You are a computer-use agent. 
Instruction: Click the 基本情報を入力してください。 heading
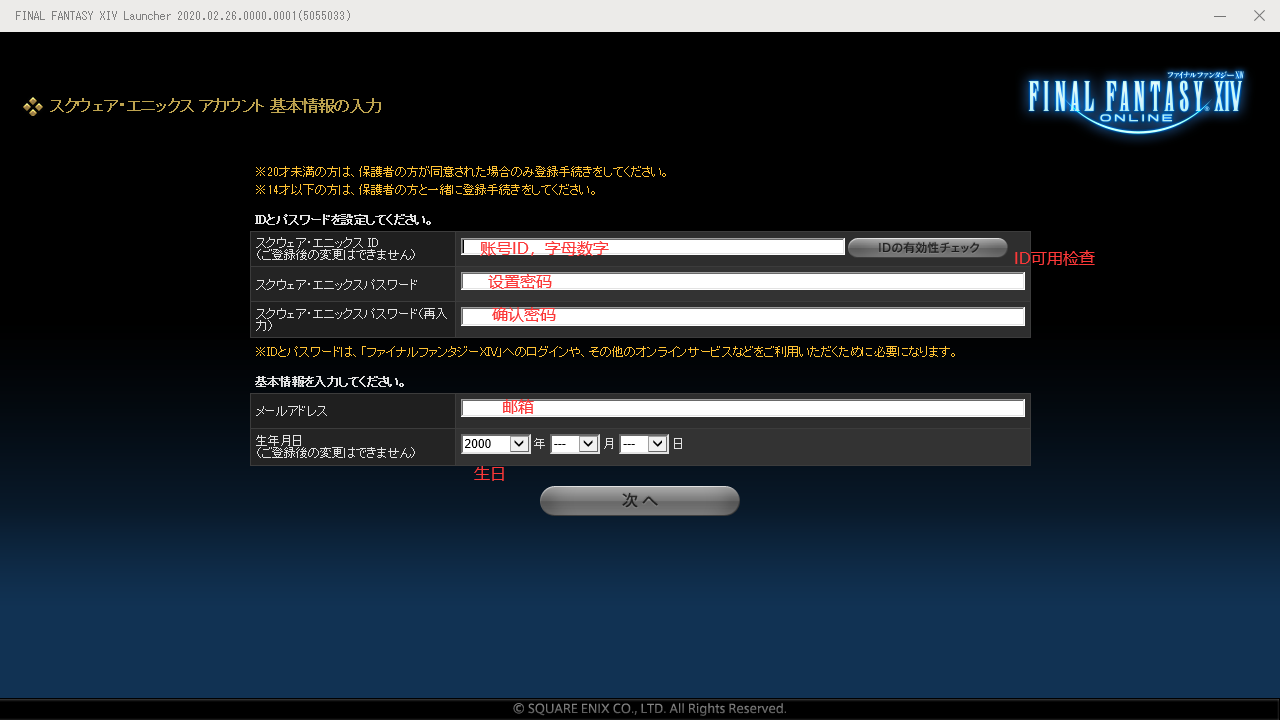point(330,382)
